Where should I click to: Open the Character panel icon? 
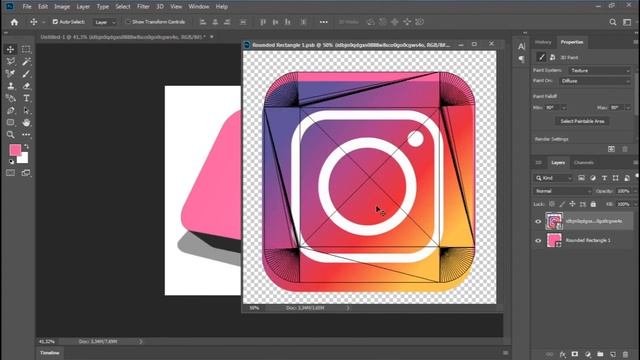point(522,47)
